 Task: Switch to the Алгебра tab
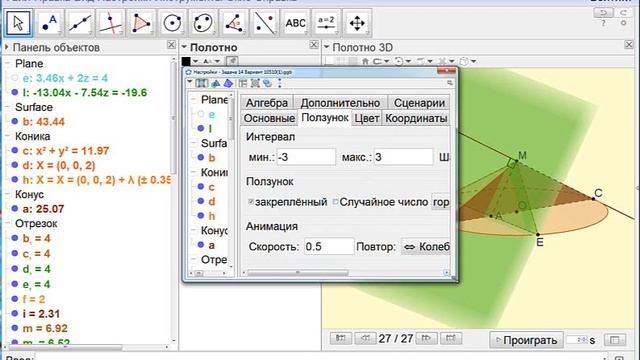[x=267, y=103]
